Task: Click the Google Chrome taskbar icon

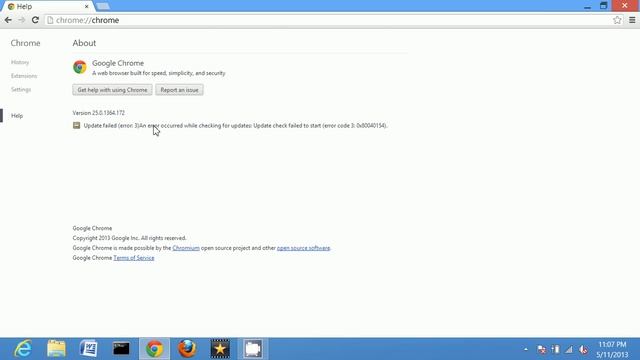Action: [x=154, y=349]
